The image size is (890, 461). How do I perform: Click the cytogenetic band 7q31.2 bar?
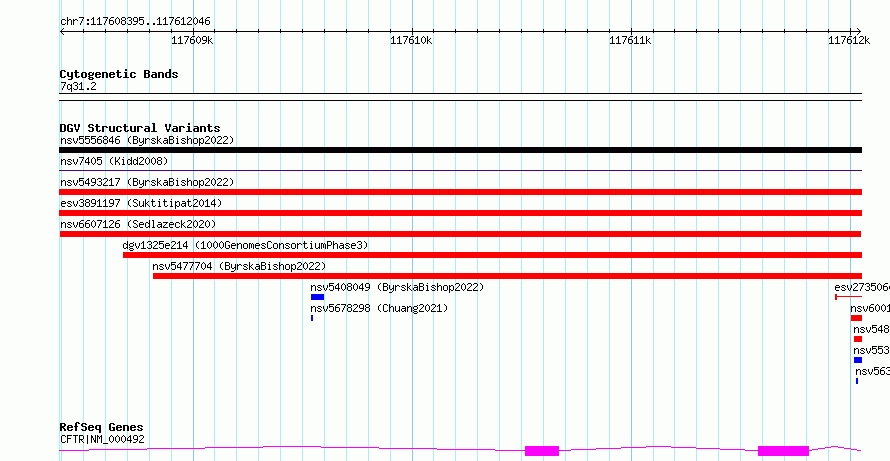pos(460,97)
